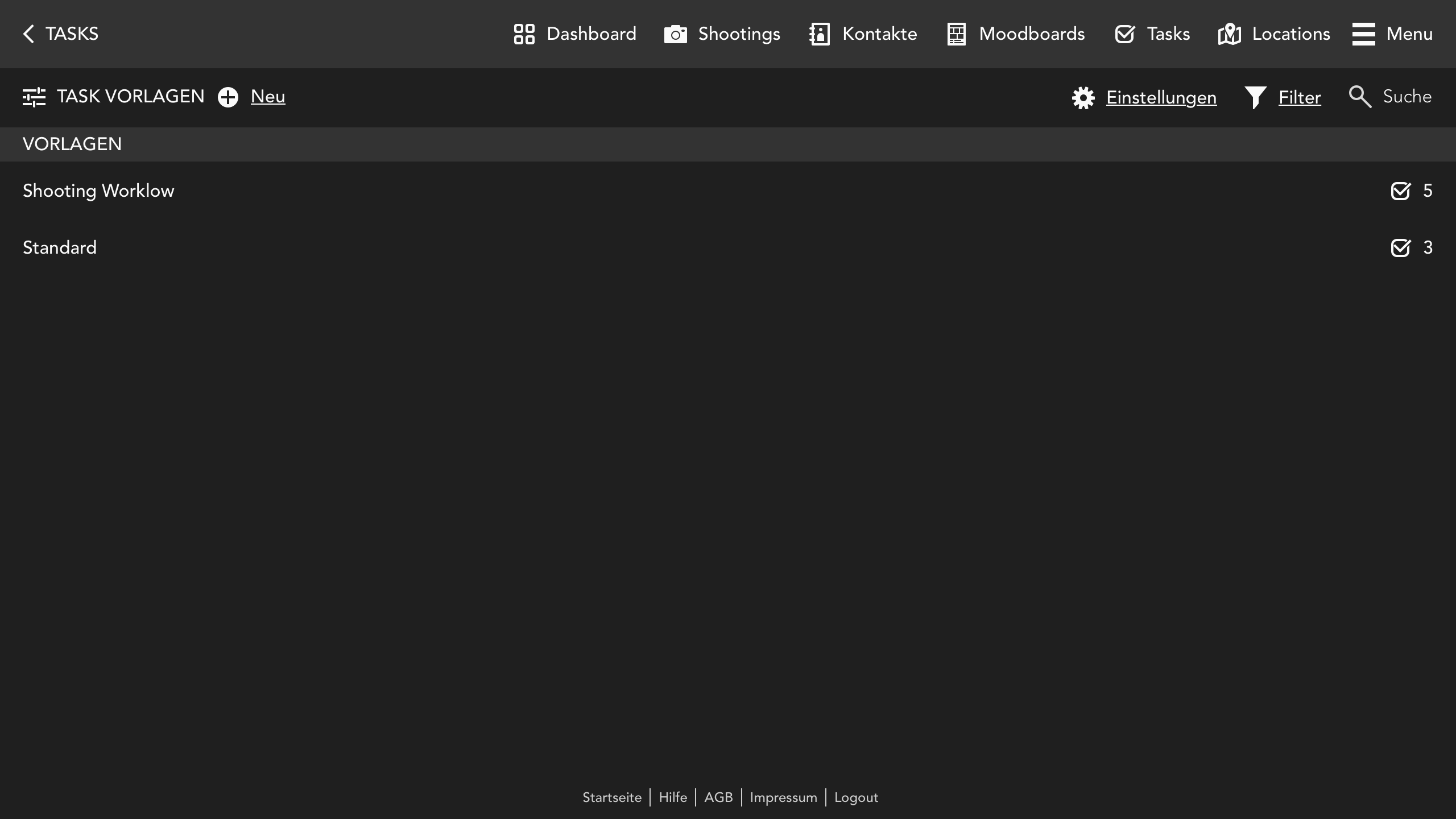
Task: Click the Logout footer link
Action: coord(855,797)
